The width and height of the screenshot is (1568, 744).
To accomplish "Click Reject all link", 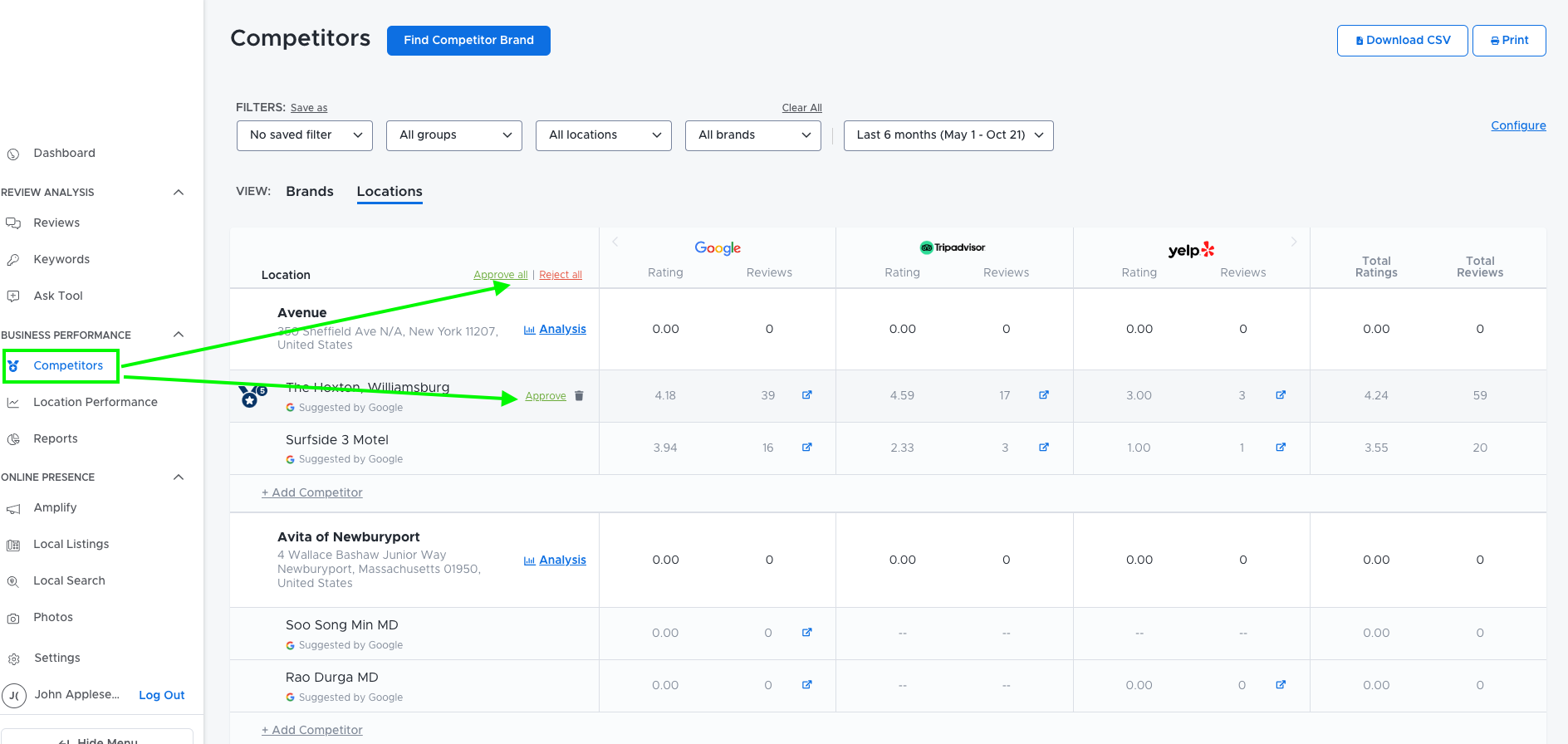I will 561,275.
